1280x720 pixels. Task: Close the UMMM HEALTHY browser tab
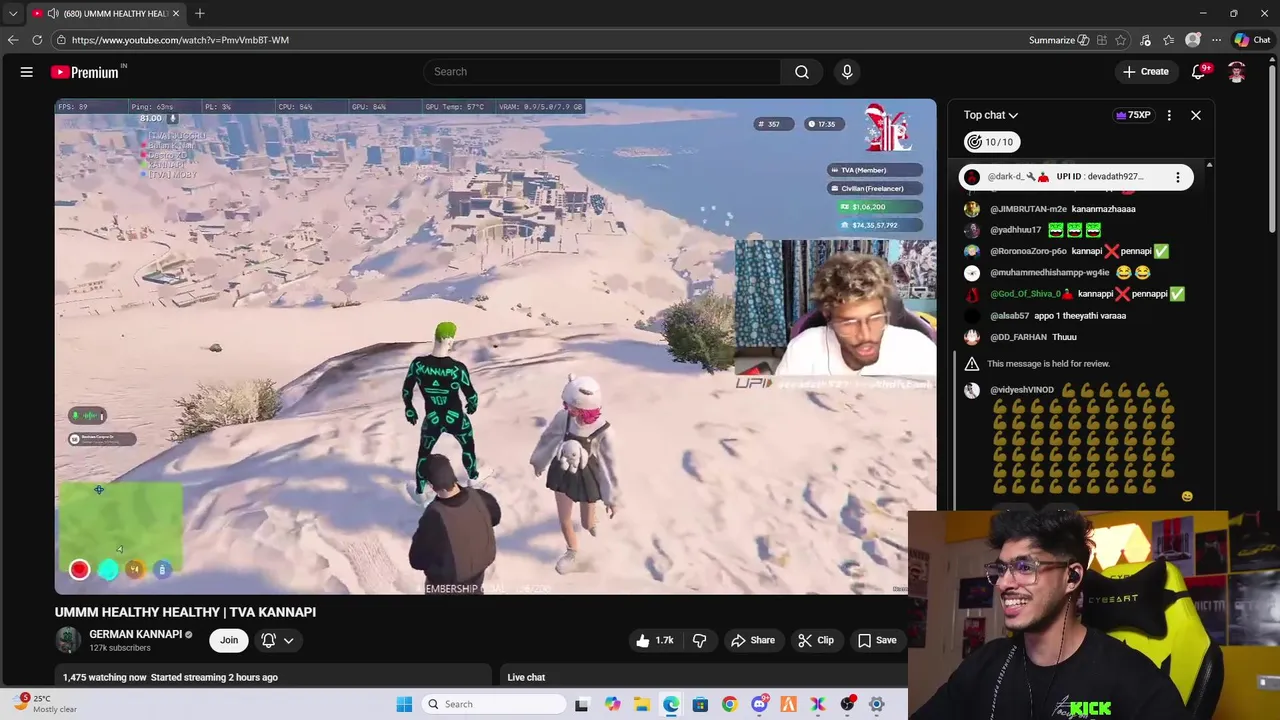[176, 13]
